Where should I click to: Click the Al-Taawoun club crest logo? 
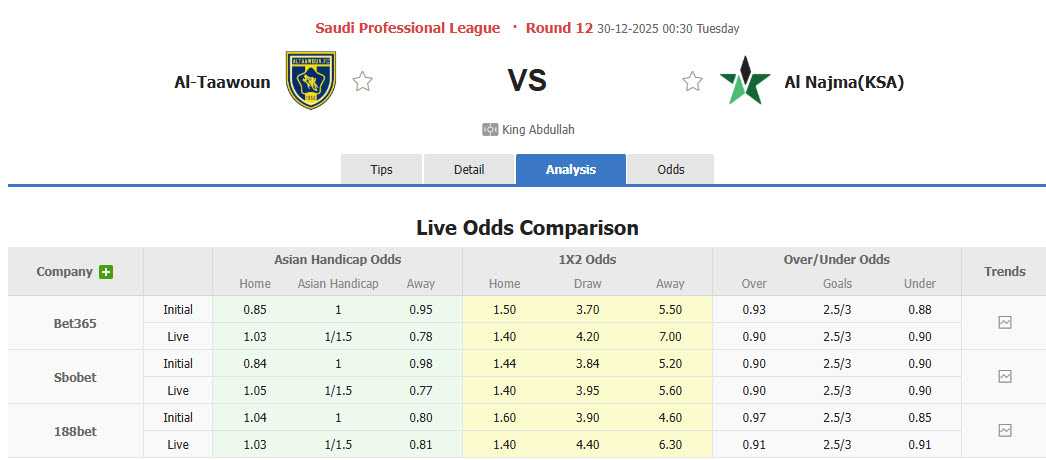[310, 81]
